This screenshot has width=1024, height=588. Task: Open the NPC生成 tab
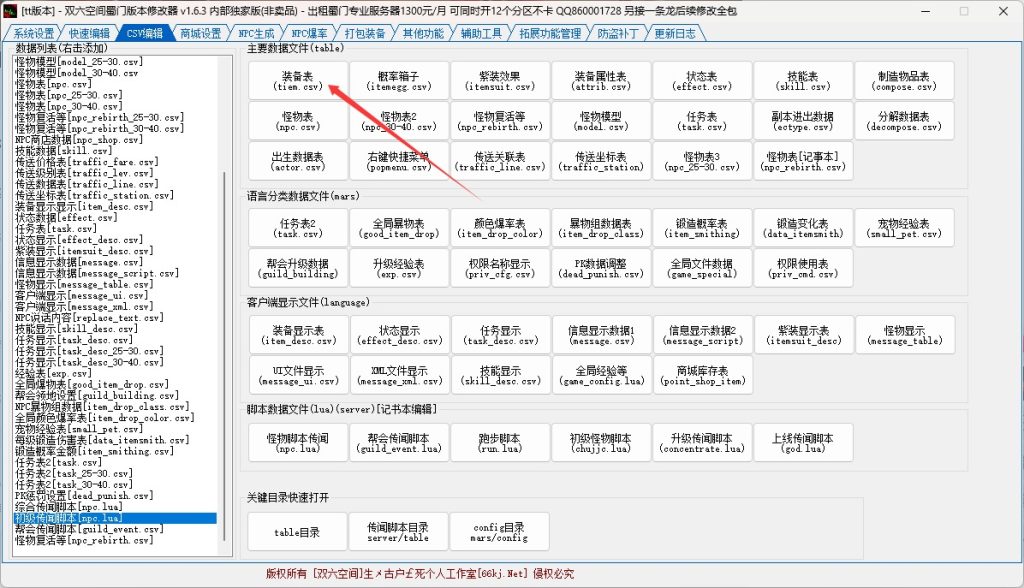coord(256,33)
